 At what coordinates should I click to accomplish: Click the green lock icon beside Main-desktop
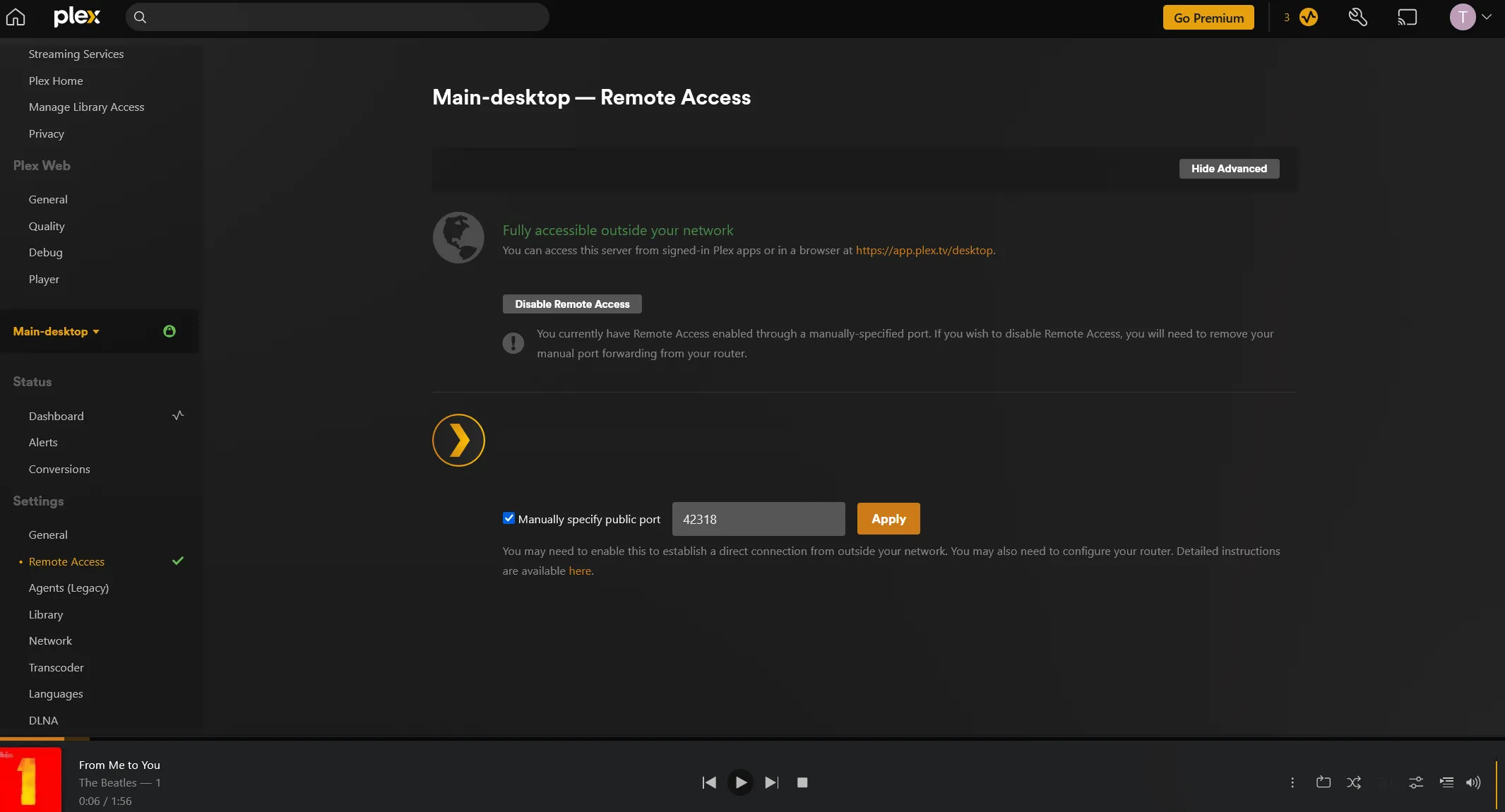pyautogui.click(x=169, y=331)
